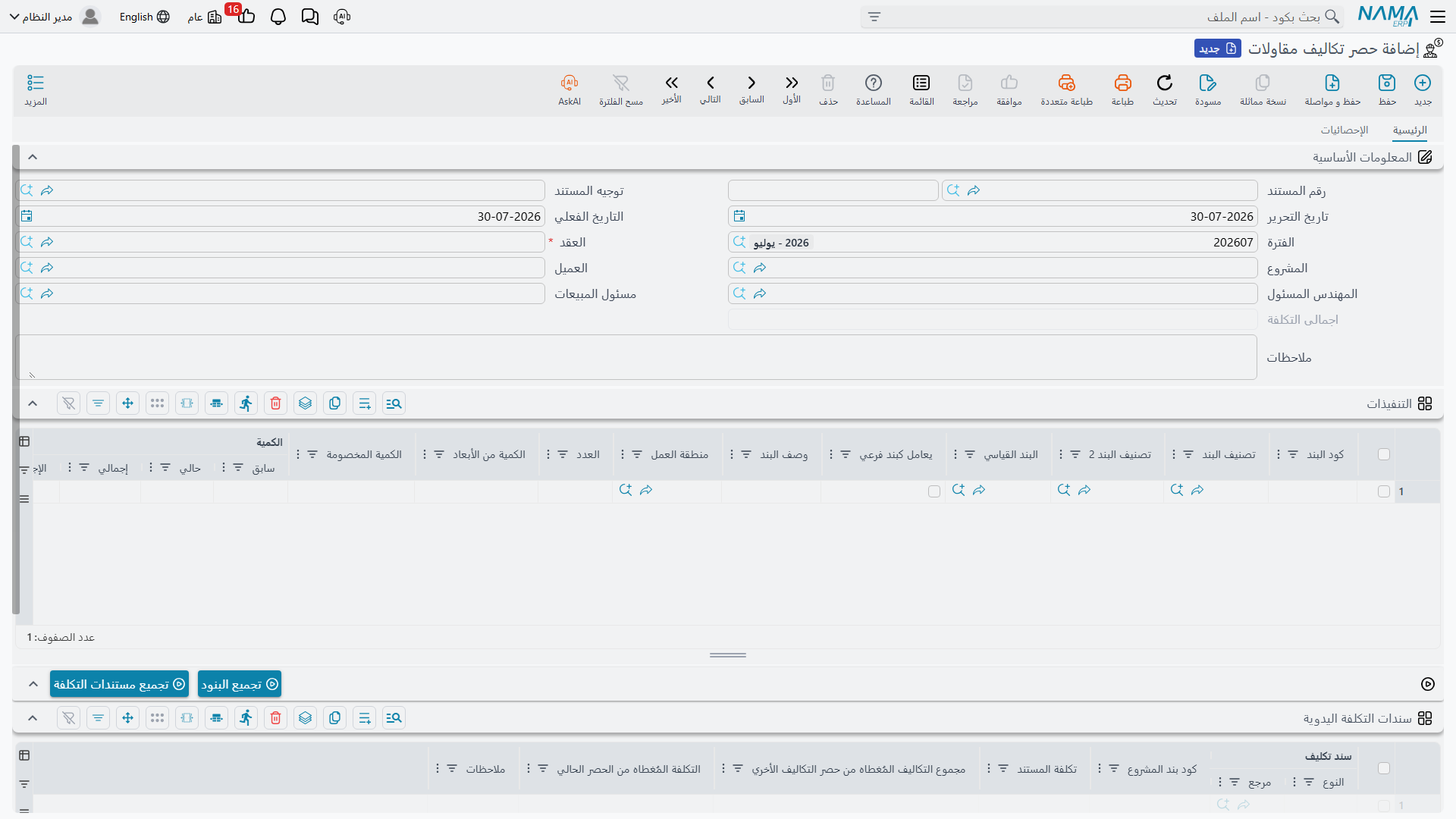This screenshot has height=819, width=1456.
Task: Collapse the التنفيذات section
Action: tap(33, 403)
